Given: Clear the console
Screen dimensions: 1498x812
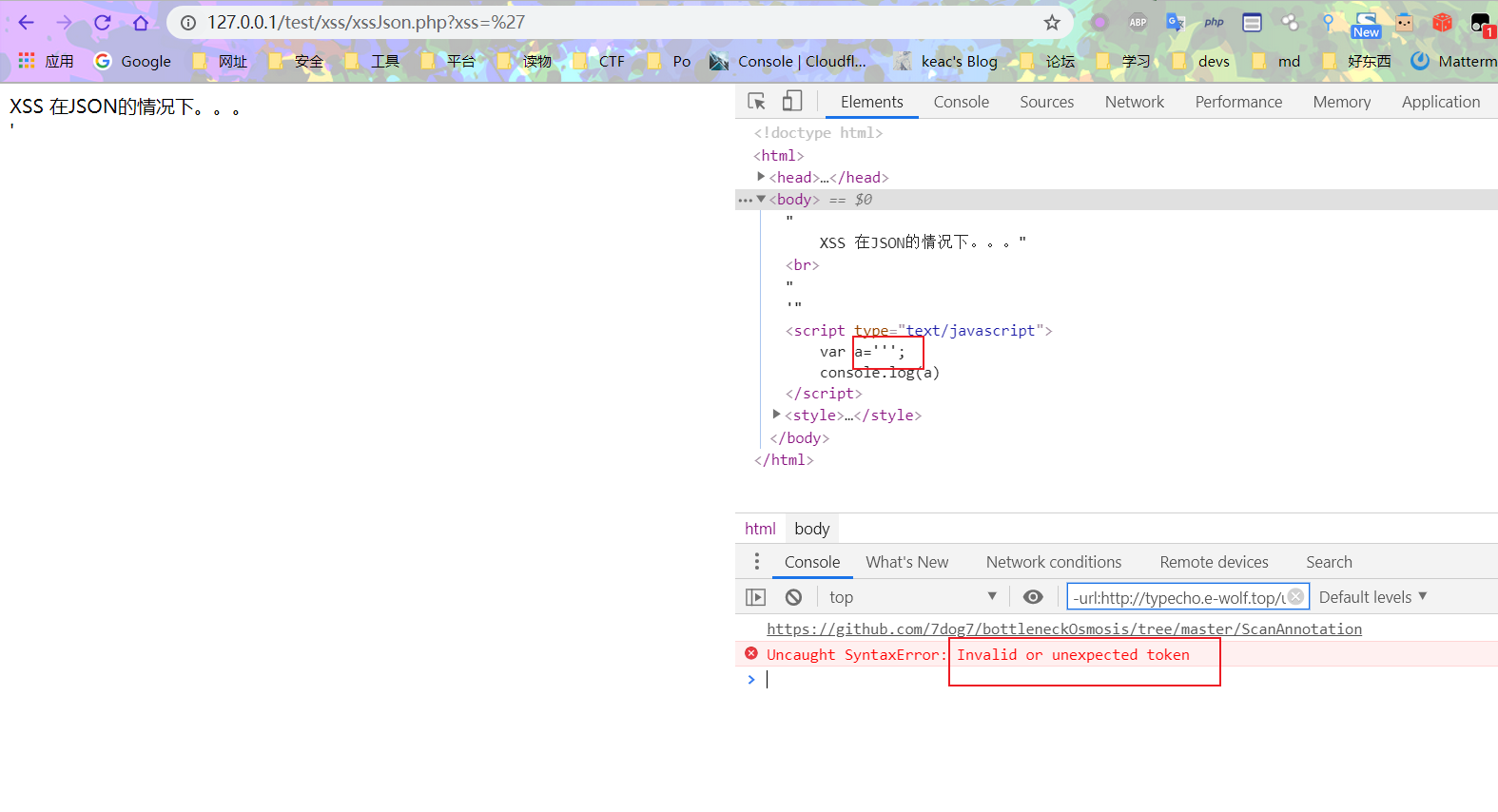Looking at the screenshot, I should (x=793, y=597).
